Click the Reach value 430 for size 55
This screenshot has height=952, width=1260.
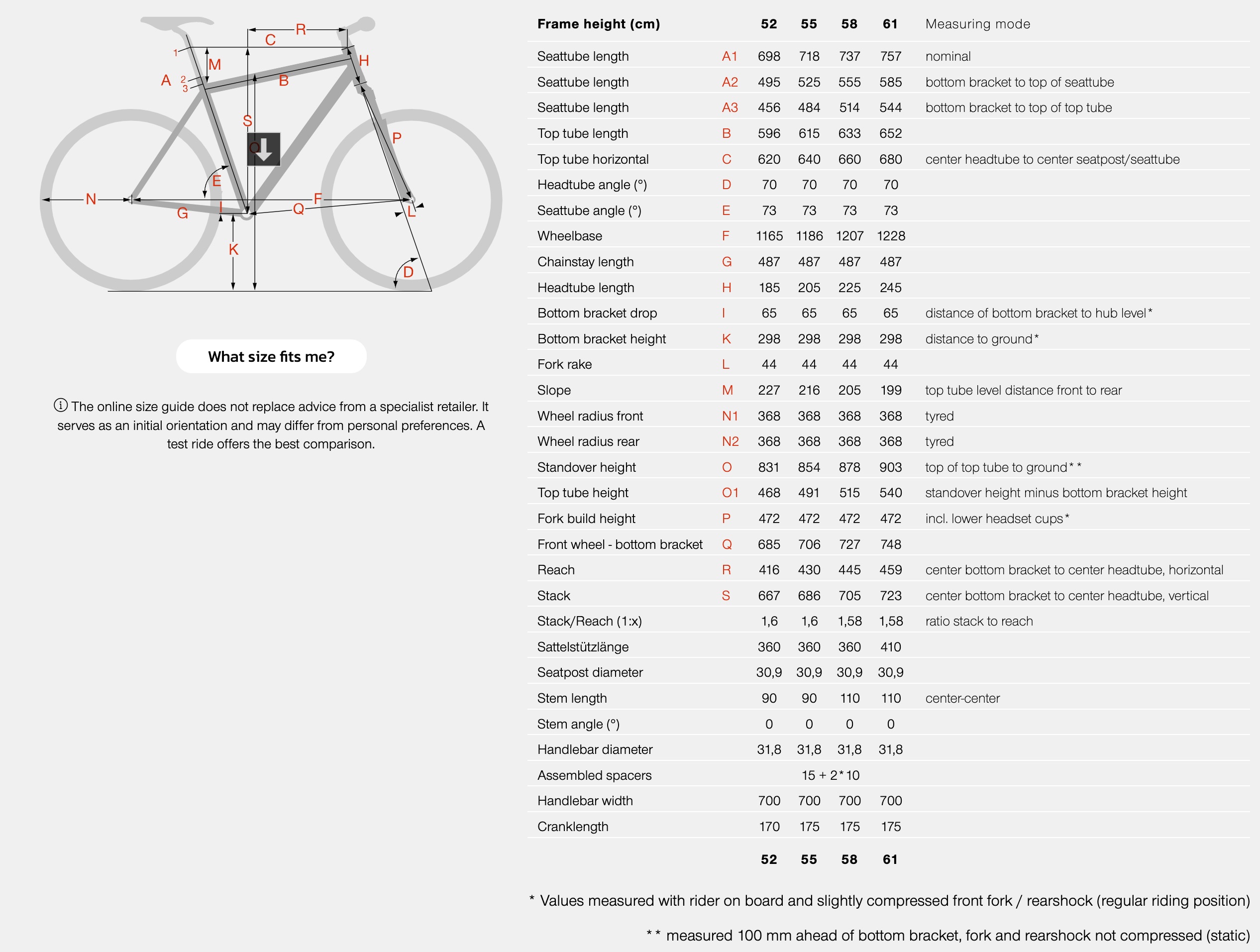(x=809, y=570)
